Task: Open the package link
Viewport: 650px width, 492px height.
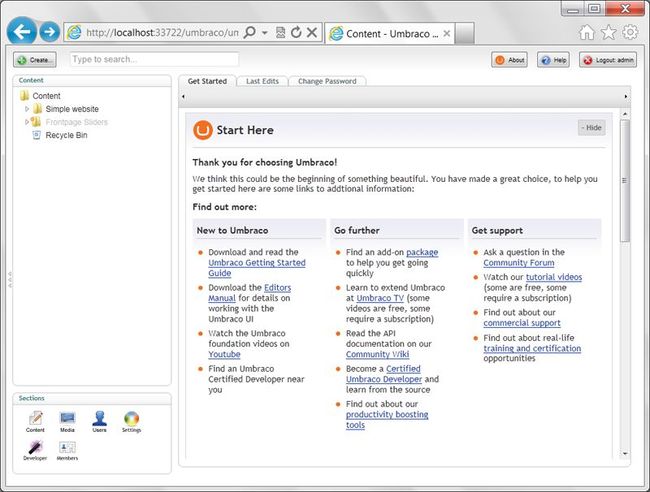Action: coord(422,252)
